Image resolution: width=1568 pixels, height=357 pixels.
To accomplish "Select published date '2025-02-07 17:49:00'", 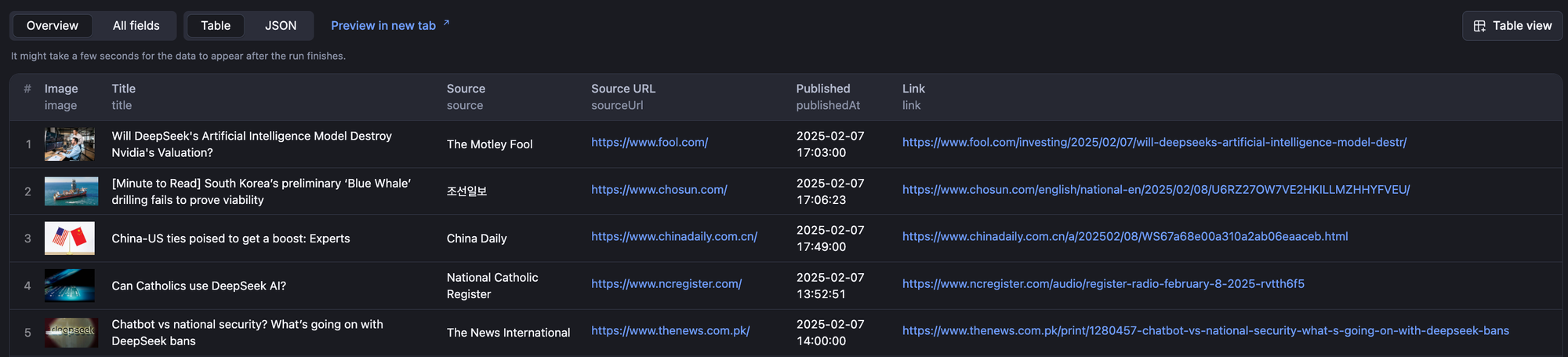I will coord(830,239).
